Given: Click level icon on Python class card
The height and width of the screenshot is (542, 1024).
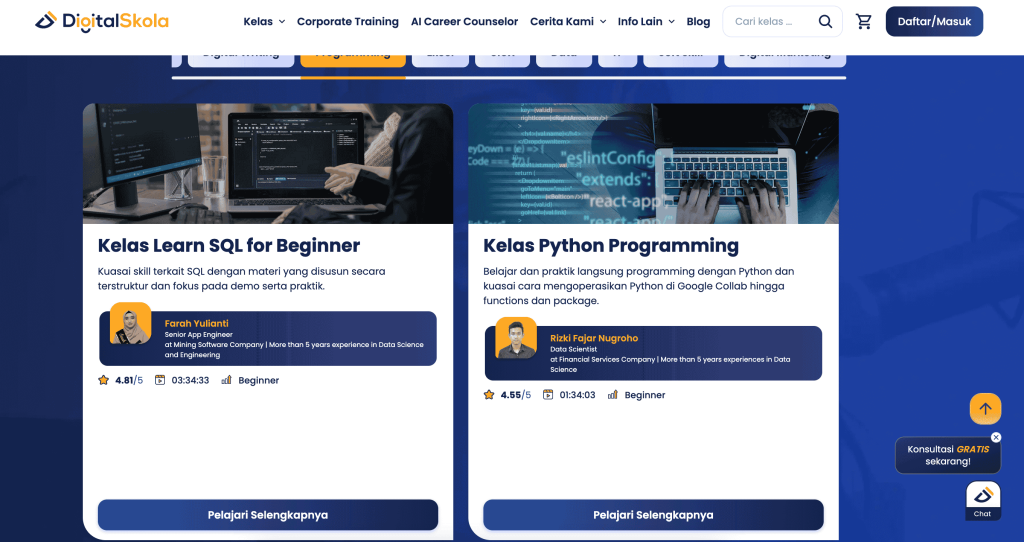Looking at the screenshot, I should pos(613,394).
